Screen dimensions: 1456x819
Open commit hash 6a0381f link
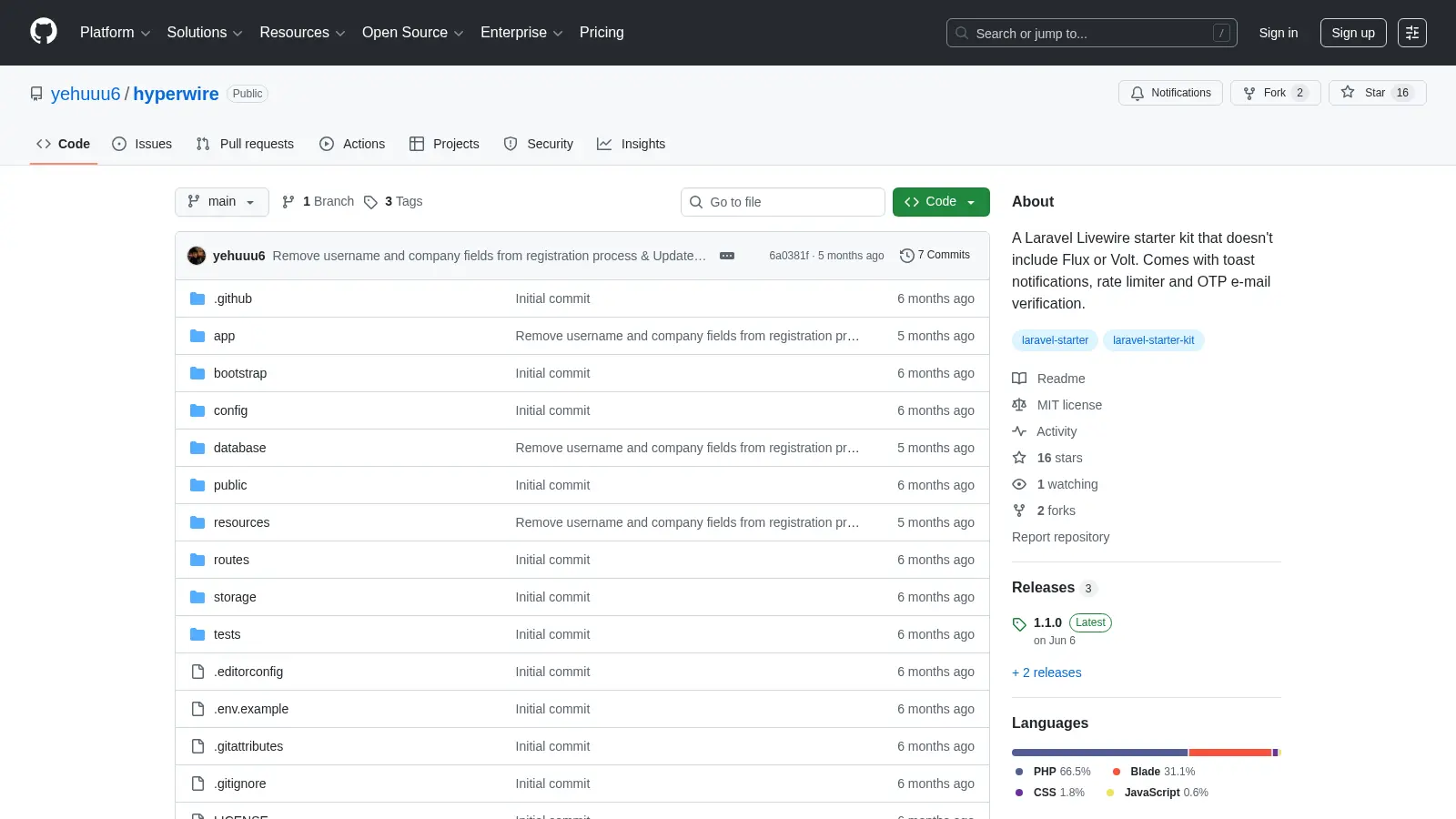[789, 256]
